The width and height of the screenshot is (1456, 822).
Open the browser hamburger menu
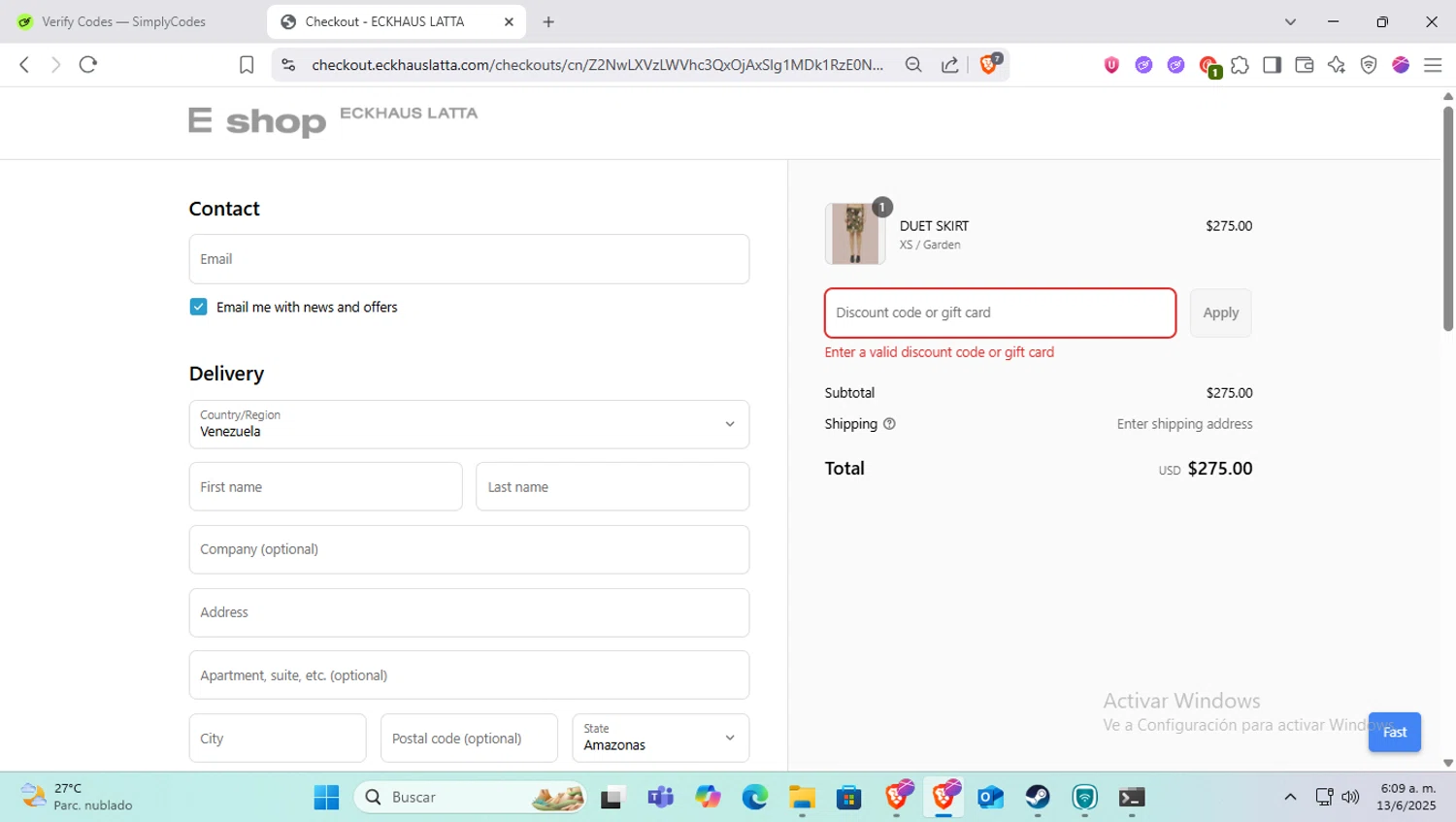(1433, 65)
